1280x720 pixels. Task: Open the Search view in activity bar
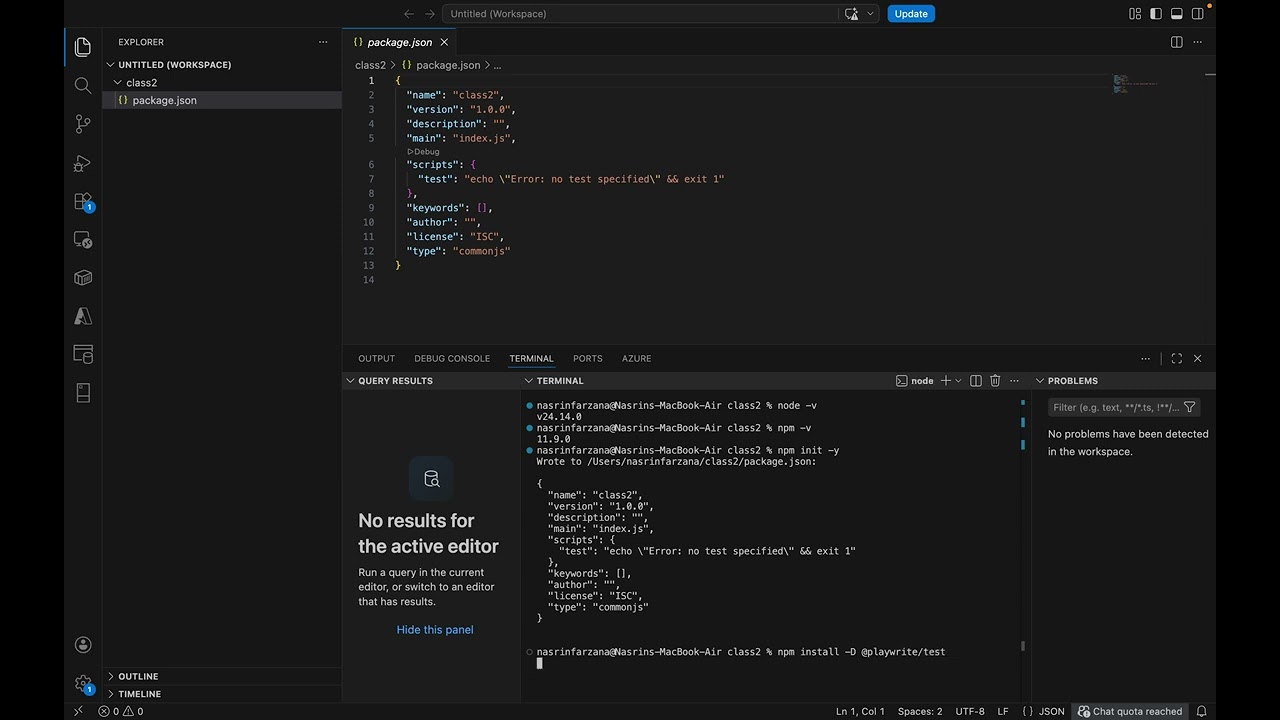click(x=83, y=86)
